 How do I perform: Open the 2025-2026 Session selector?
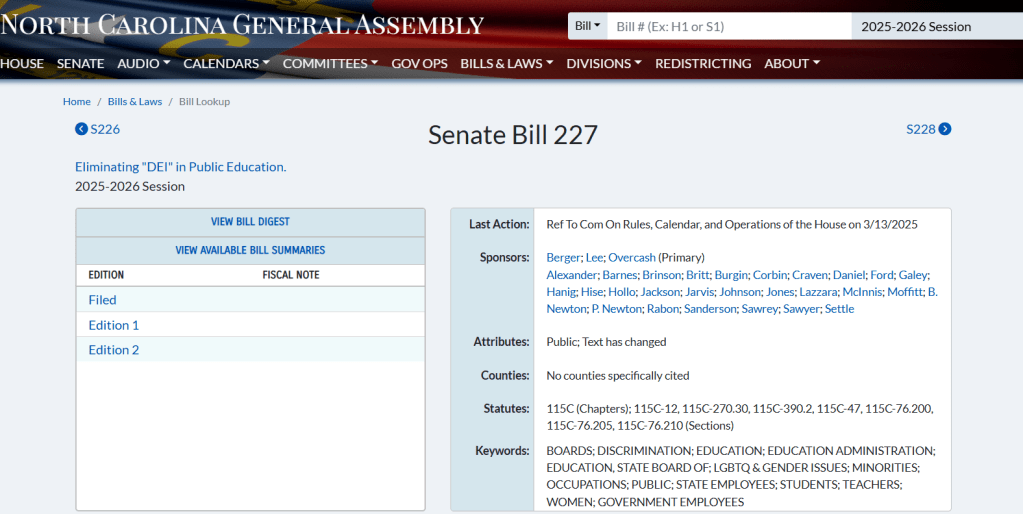(935, 26)
